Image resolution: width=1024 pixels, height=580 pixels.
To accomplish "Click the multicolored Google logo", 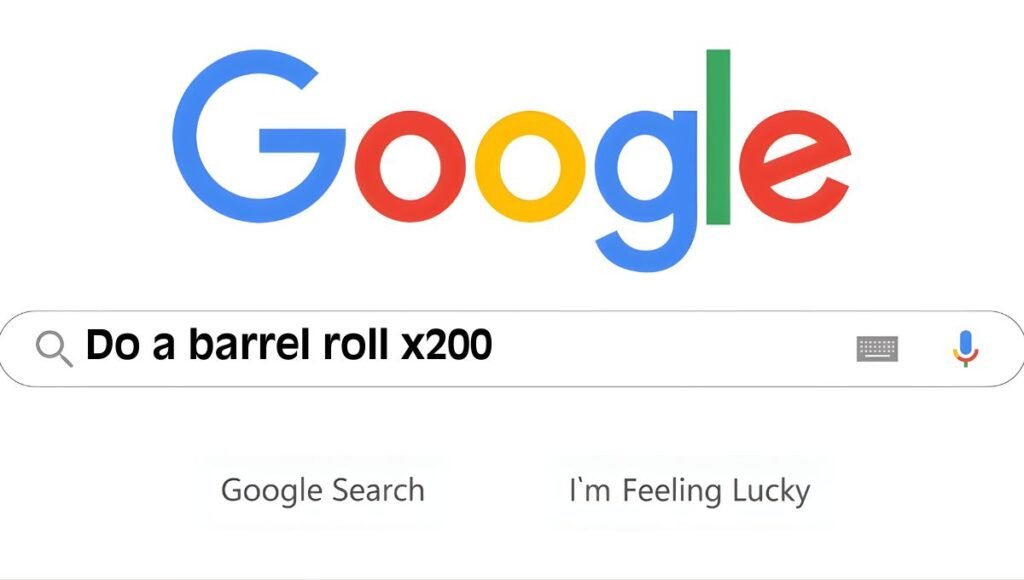I will click(511, 160).
